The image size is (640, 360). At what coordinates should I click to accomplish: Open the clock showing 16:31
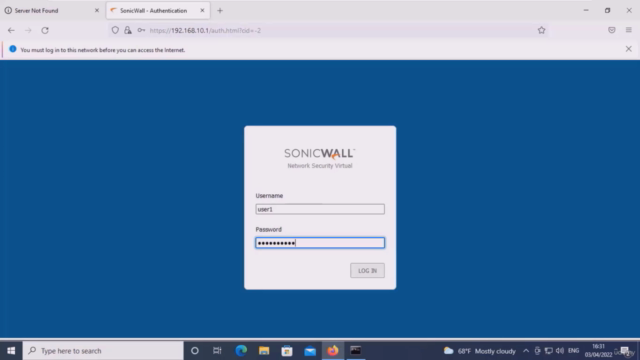(598, 351)
